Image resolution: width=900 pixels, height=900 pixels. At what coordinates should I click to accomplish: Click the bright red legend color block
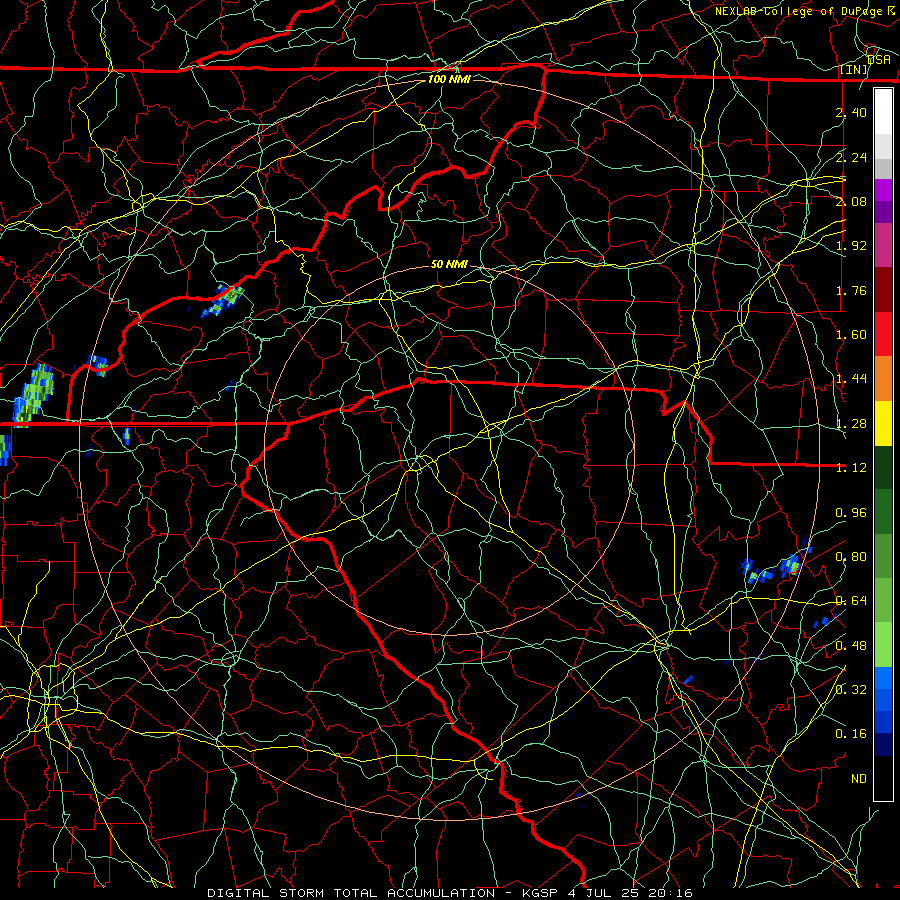coord(883,334)
